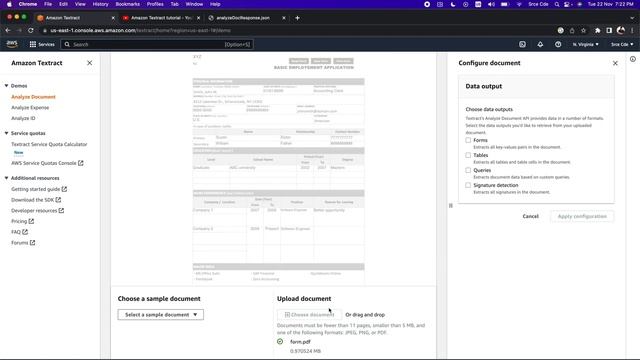The height and width of the screenshot is (360, 640).
Task: Open AWS CloudShell icon in header
Action: (522, 44)
